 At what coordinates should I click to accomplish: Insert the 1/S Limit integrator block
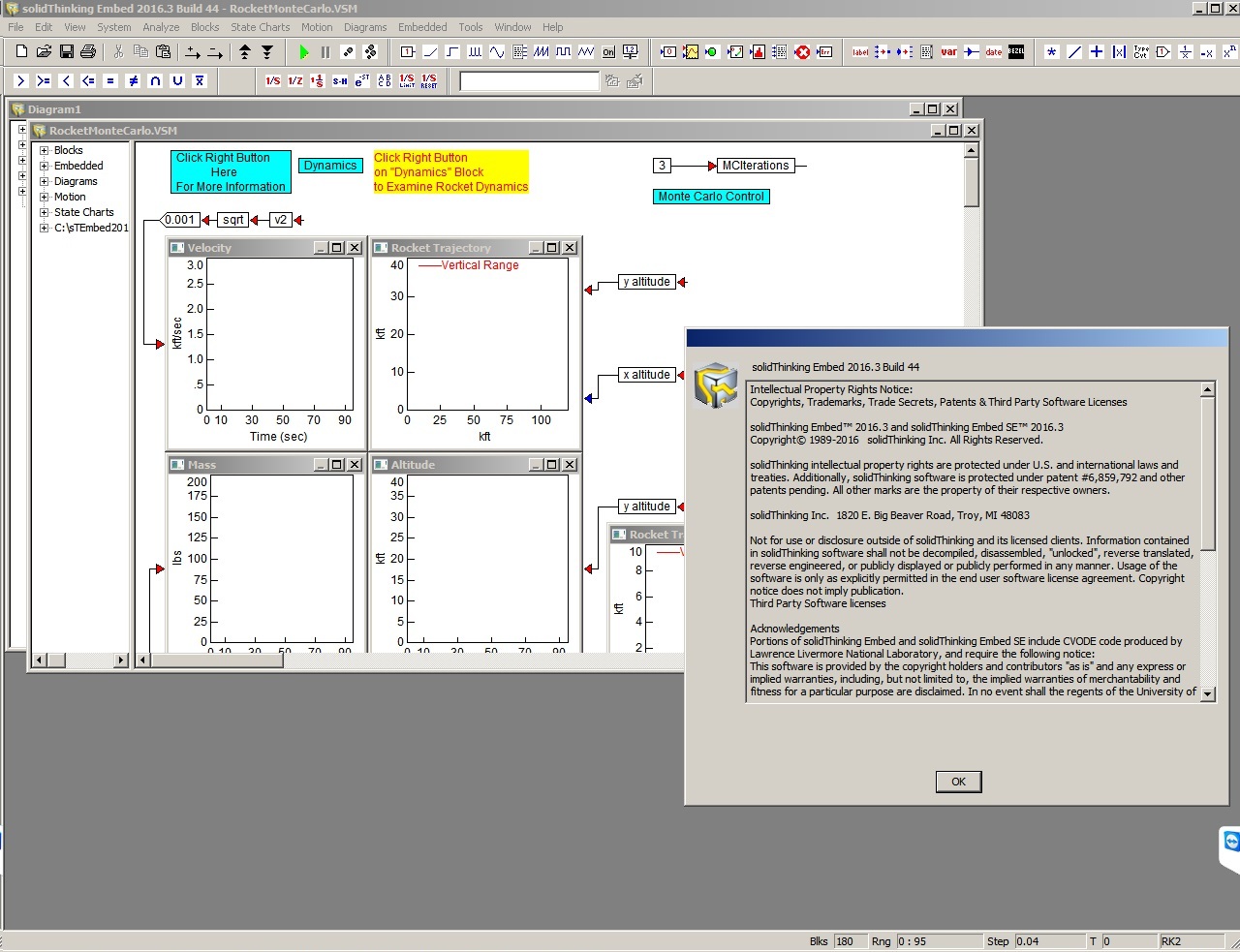407,81
